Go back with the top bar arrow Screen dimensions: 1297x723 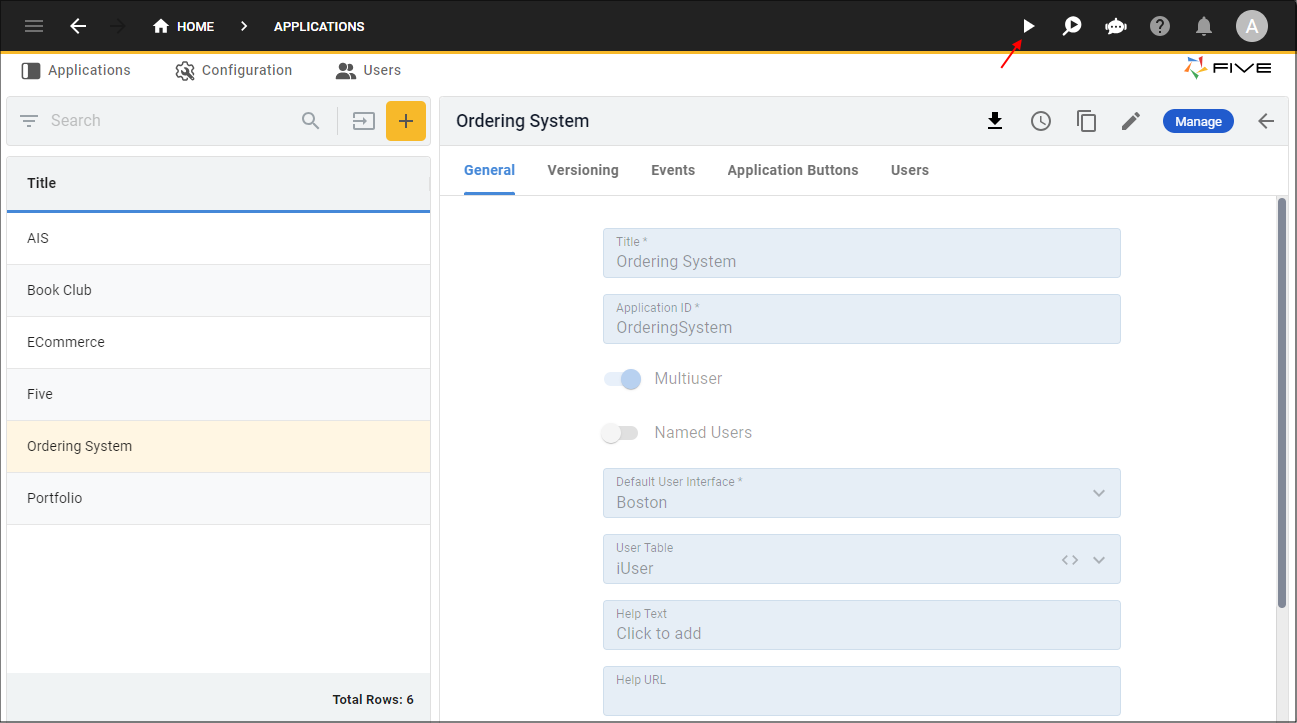coord(78,26)
